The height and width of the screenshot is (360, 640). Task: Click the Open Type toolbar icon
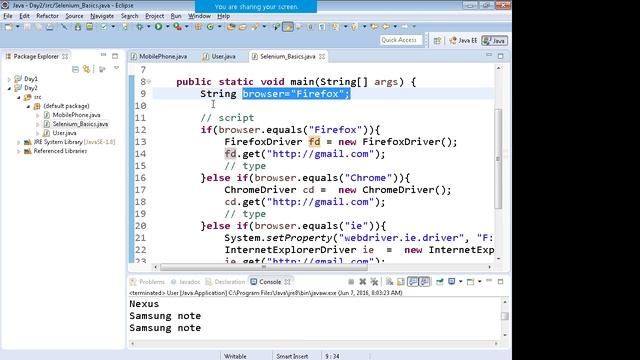pyautogui.click(x=231, y=27)
